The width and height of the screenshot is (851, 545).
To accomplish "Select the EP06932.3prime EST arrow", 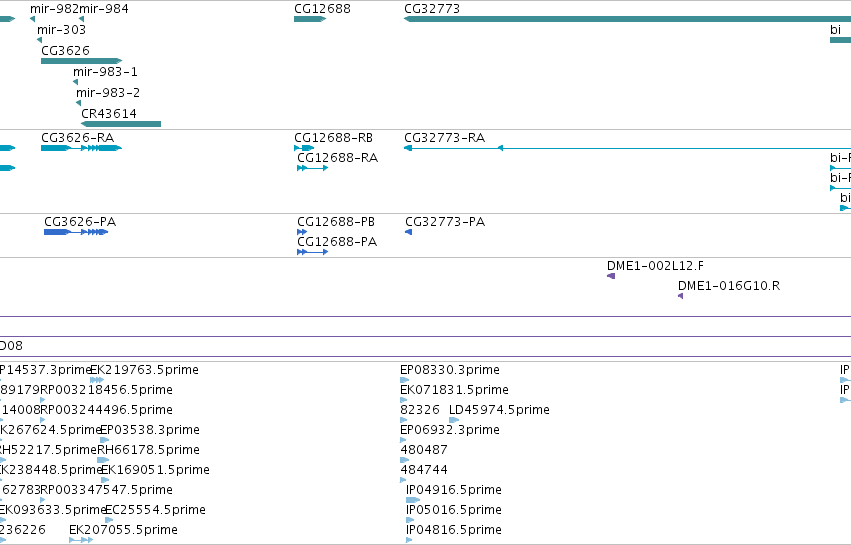I will [403, 440].
